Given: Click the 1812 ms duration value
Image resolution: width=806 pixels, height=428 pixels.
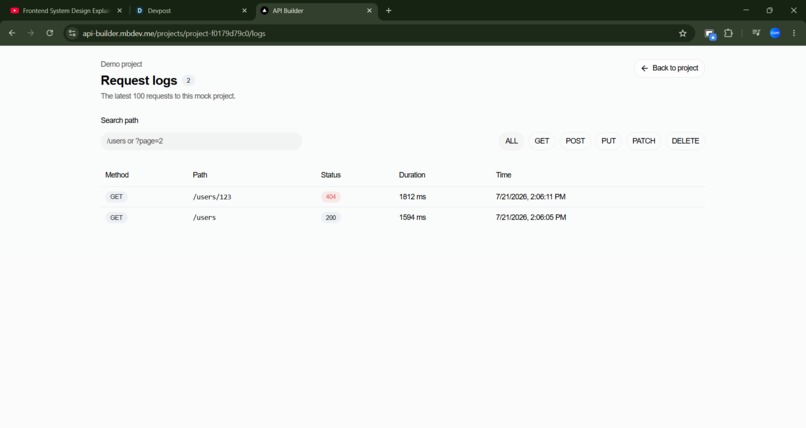Looking at the screenshot, I should click(x=412, y=197).
